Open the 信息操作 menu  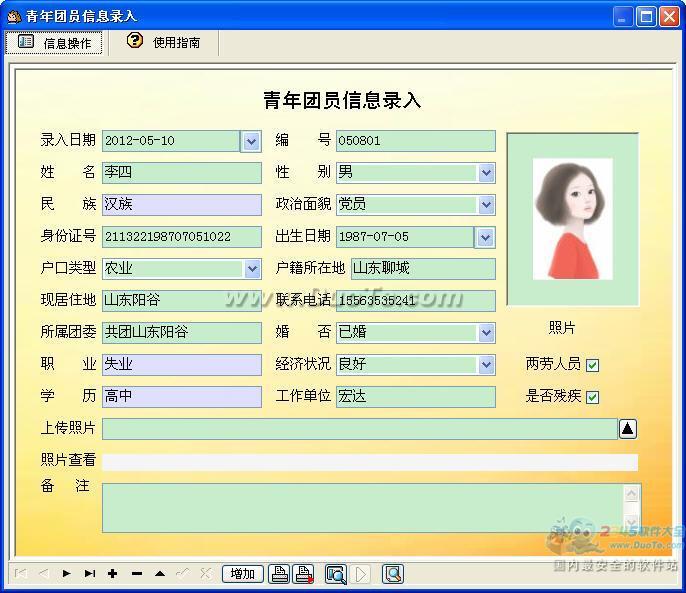[54, 42]
